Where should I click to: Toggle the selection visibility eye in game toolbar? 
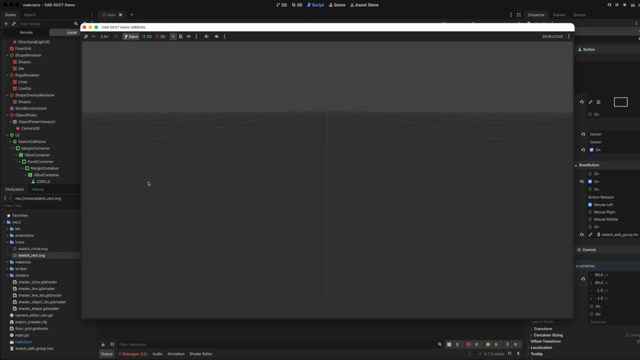pos(189,37)
